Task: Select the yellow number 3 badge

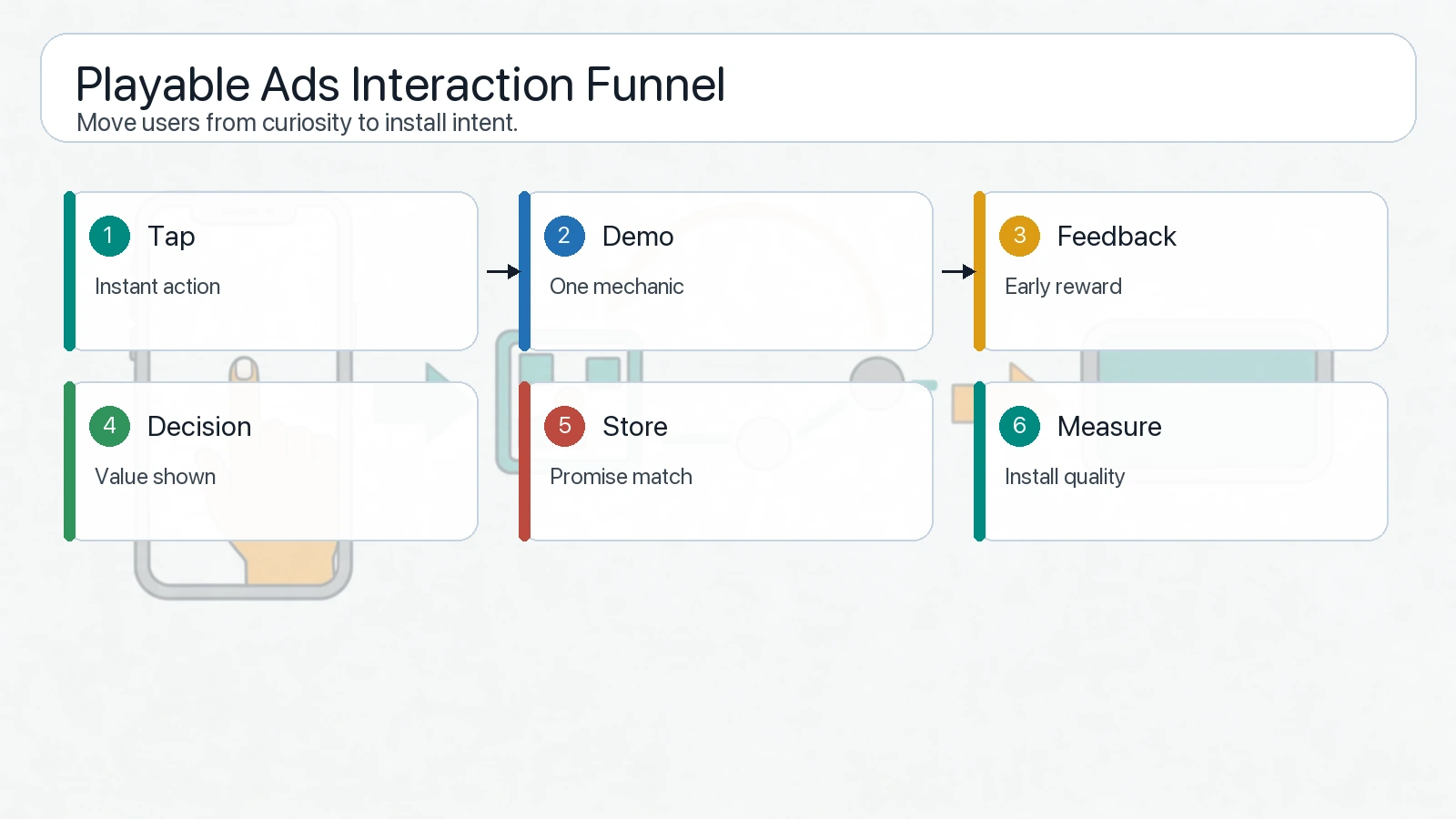Action: pyautogui.click(x=1019, y=237)
